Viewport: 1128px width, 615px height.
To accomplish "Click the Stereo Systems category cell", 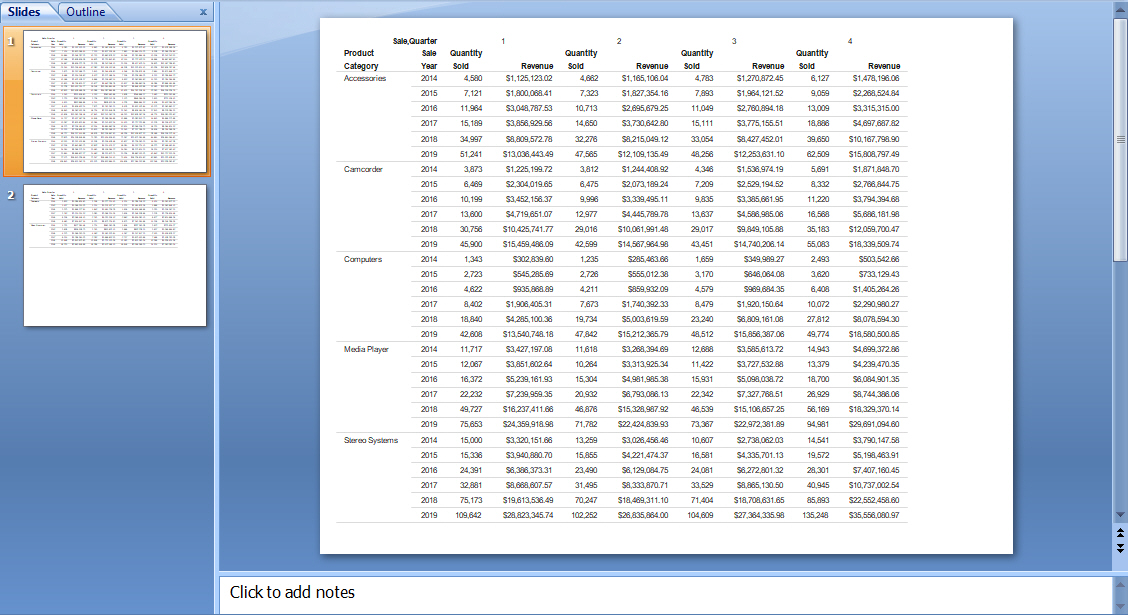I will click(370, 440).
